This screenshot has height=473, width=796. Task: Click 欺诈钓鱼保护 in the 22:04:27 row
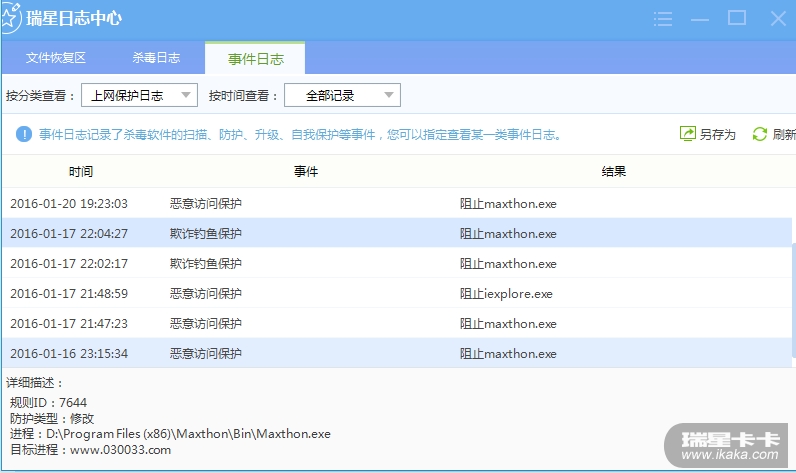pos(206,233)
